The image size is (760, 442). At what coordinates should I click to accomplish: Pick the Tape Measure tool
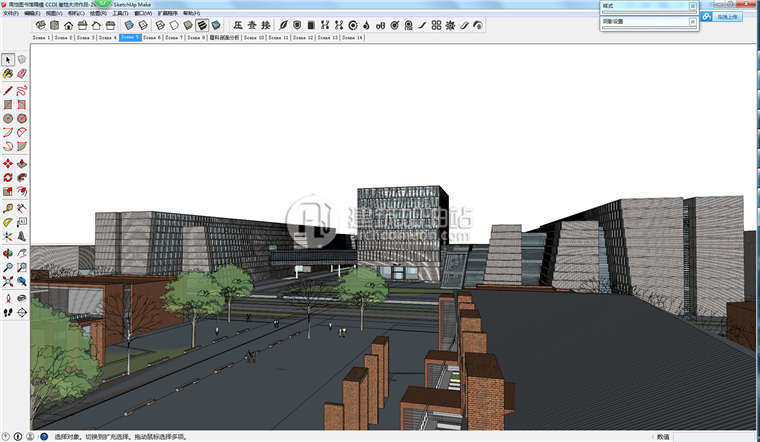coord(8,208)
